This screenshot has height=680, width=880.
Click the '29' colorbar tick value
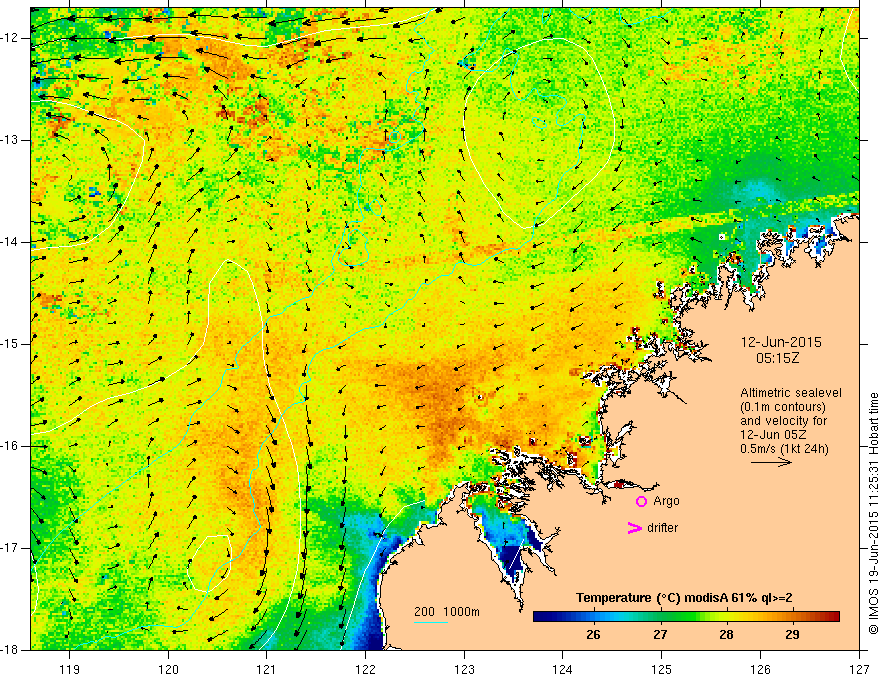point(792,635)
